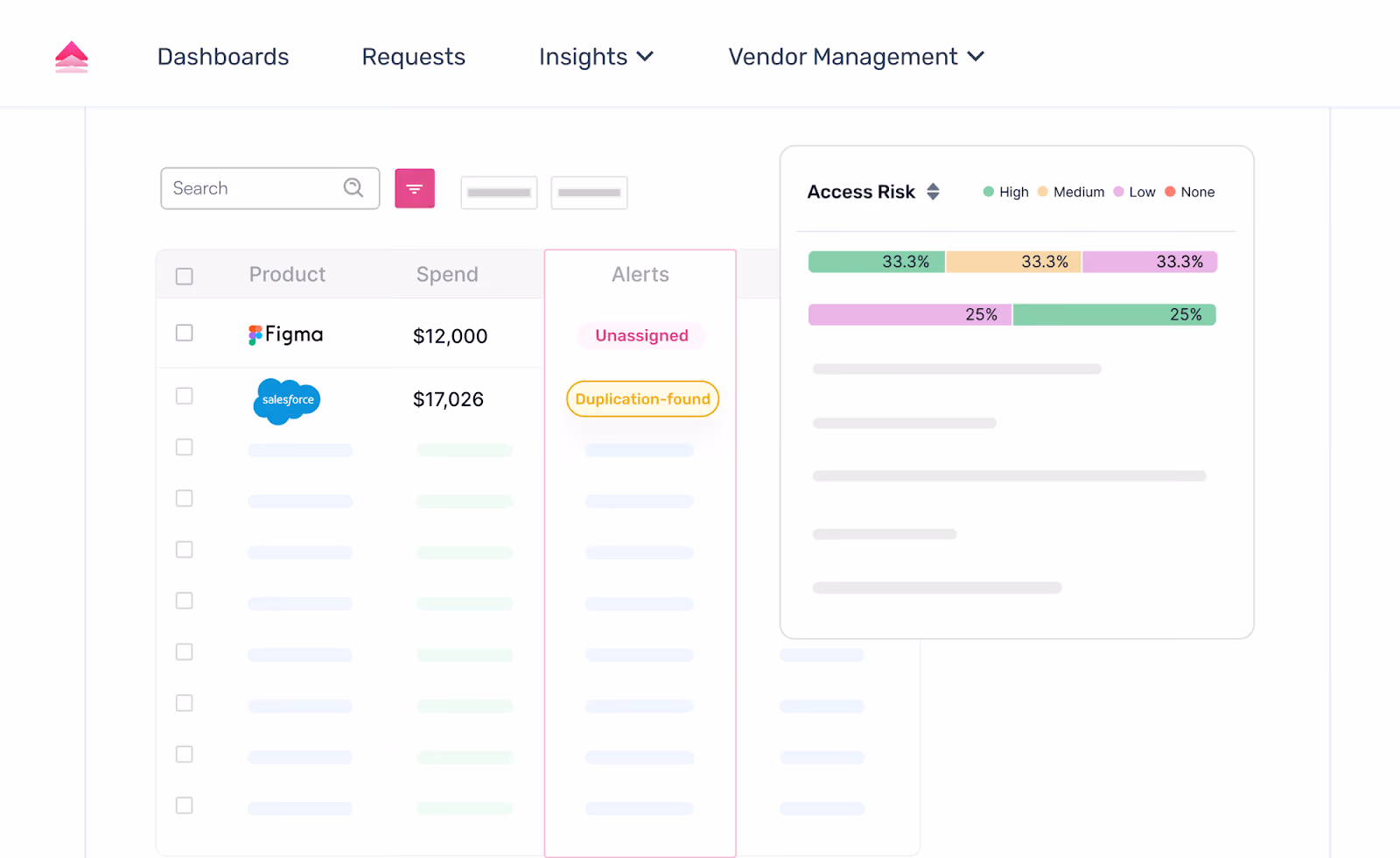
Task: Click the $12,000 spend value
Action: coord(450,336)
